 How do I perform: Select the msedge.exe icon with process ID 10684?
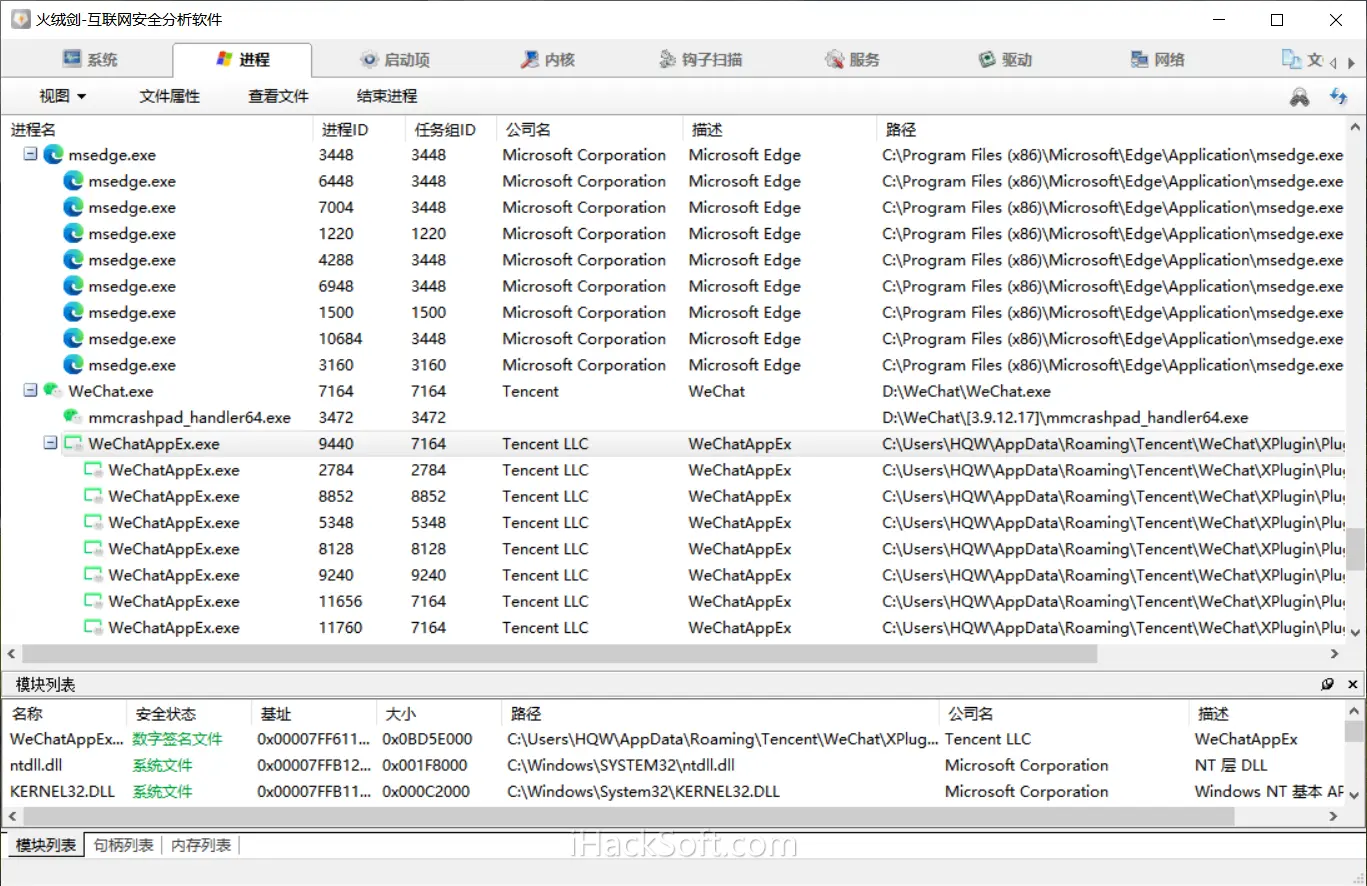pos(73,338)
